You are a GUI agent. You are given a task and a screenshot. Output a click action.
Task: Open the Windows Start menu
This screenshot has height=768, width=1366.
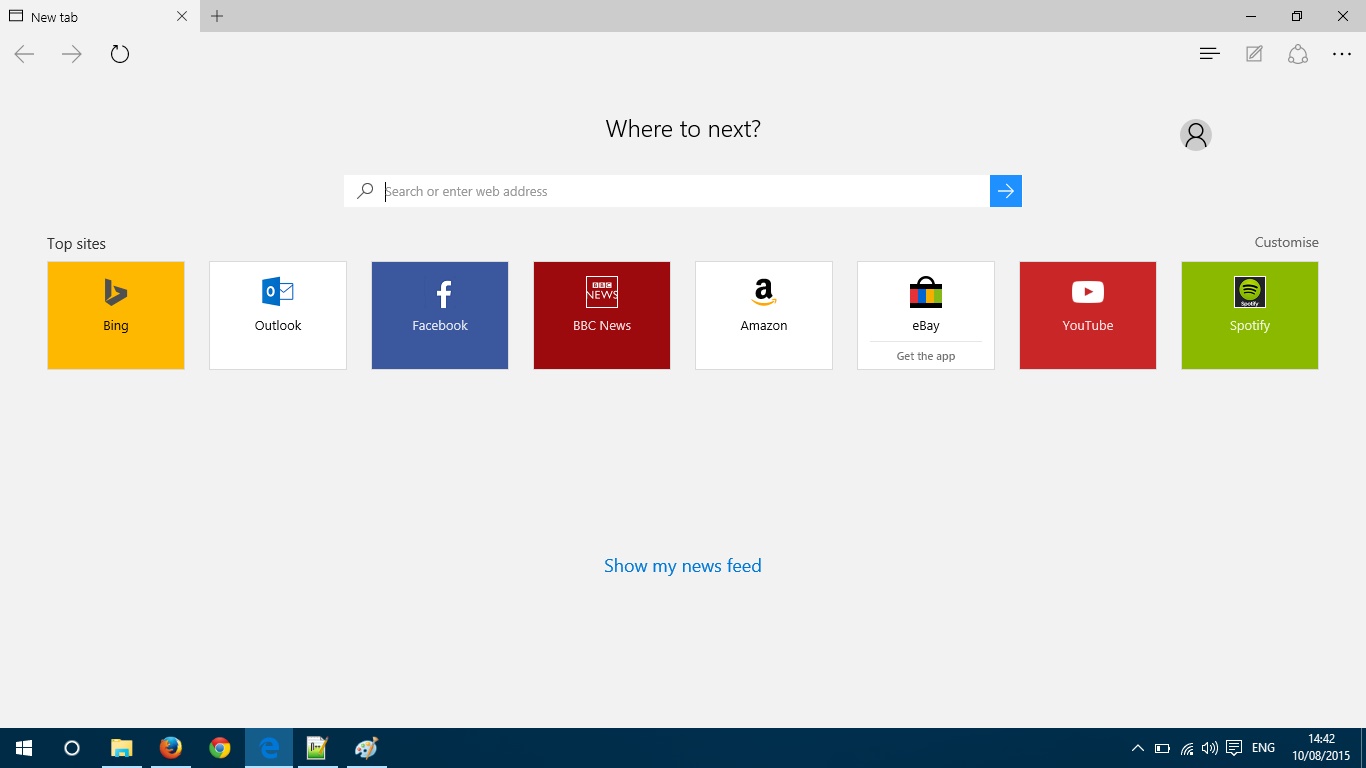pyautogui.click(x=24, y=748)
